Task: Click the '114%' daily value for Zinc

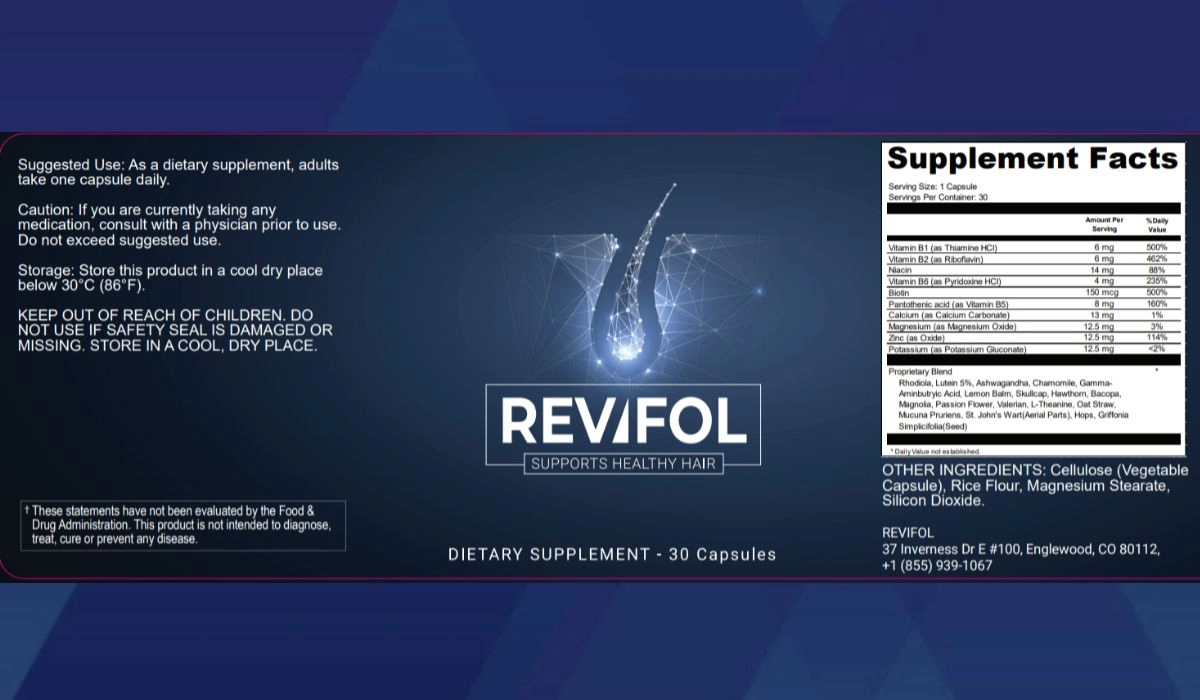Action: click(1158, 338)
